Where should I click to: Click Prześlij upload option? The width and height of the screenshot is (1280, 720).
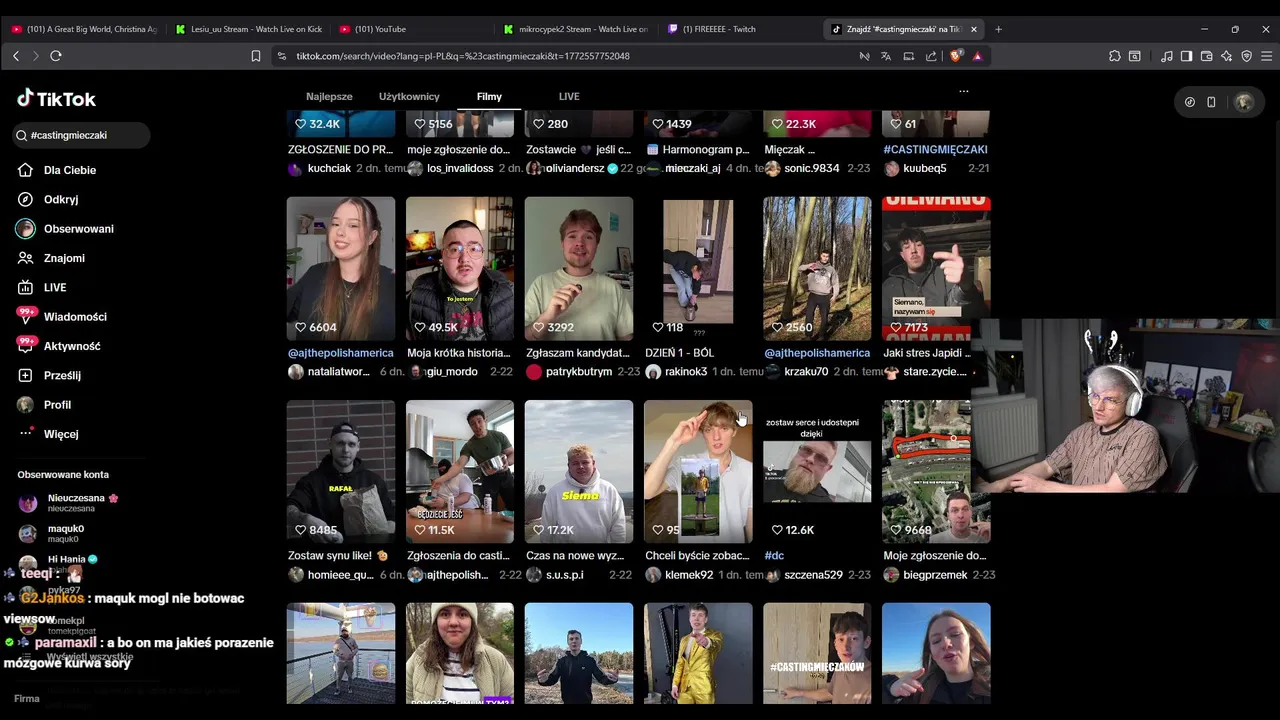(49, 375)
